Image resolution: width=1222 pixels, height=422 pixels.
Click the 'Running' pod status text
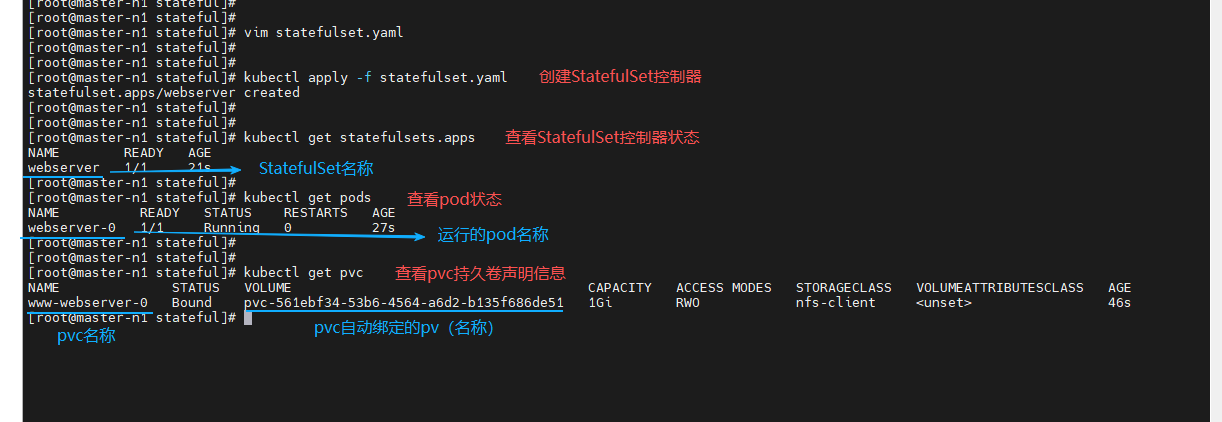pyautogui.click(x=232, y=227)
